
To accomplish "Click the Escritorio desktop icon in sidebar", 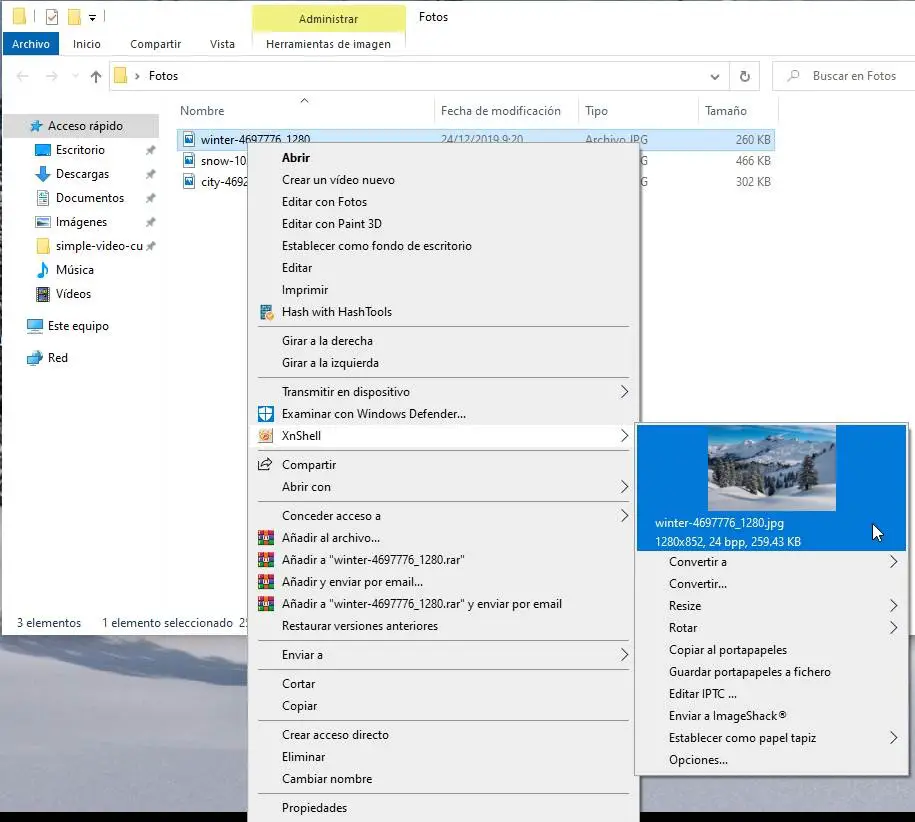I will click(x=43, y=150).
